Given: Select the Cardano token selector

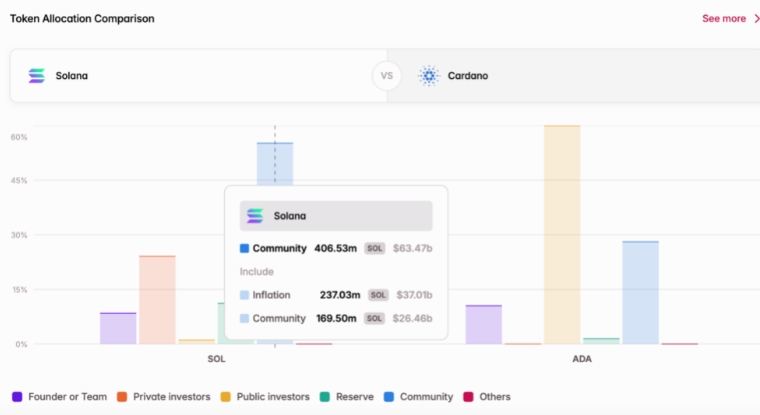Looking at the screenshot, I should pos(573,76).
